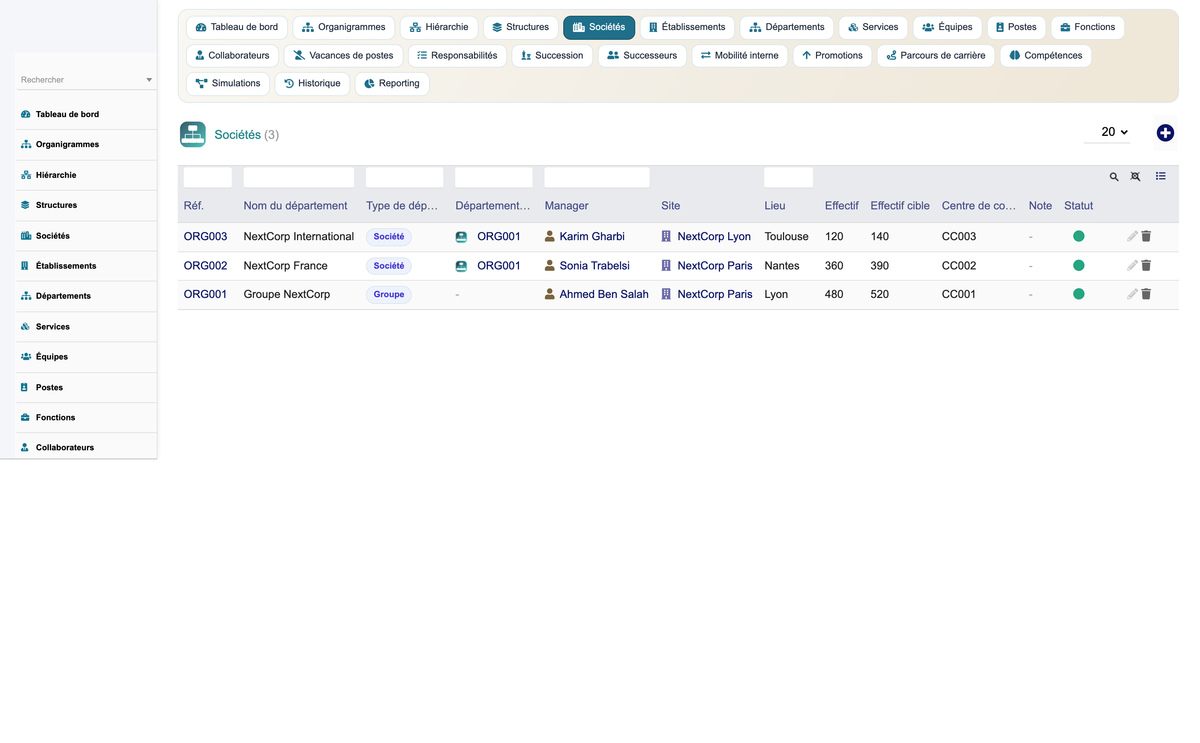This screenshot has height=743, width=1200.
Task: Open Structures top tab
Action: 520,27
